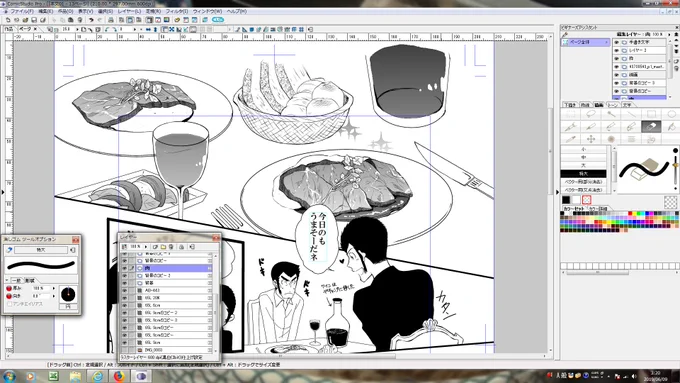680x383 pixels.
Task: Pick transparent drawing color swatch
Action: [586, 200]
